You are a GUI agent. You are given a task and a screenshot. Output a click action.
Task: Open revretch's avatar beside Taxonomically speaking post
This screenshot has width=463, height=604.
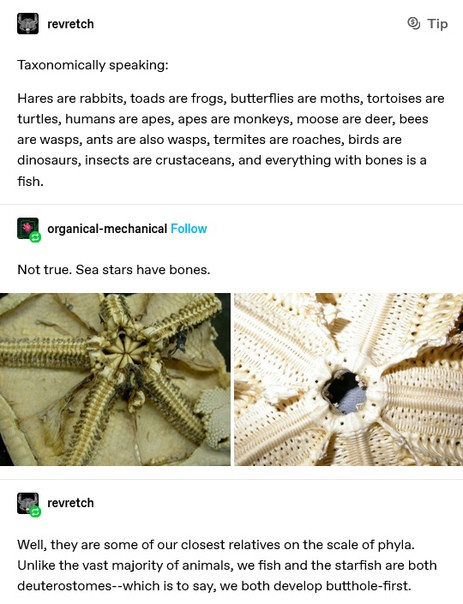(x=28, y=23)
